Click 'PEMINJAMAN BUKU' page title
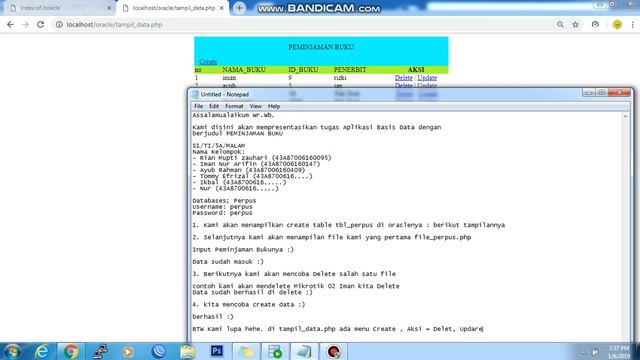Viewport: 640px width, 360px height. pyautogui.click(x=321, y=47)
